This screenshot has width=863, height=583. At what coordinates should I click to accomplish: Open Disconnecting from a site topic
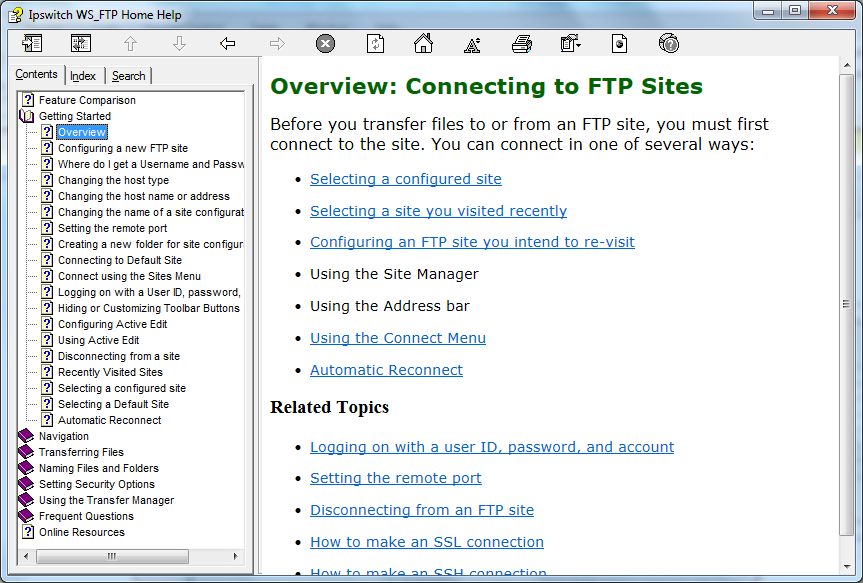[x=119, y=356]
